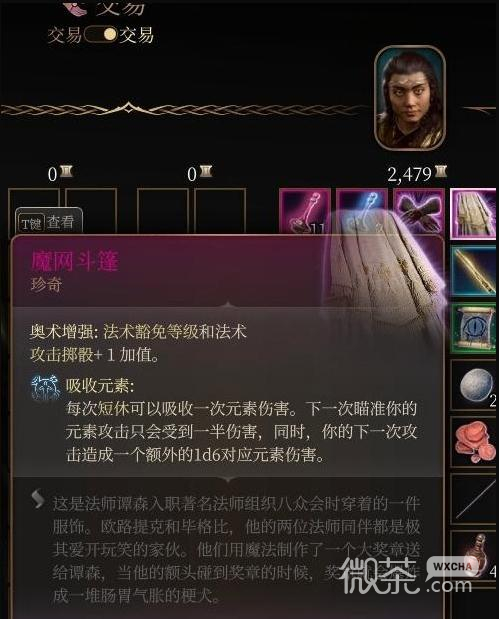Select the blue glowing key item
The image size is (499, 619).
(x=362, y=211)
